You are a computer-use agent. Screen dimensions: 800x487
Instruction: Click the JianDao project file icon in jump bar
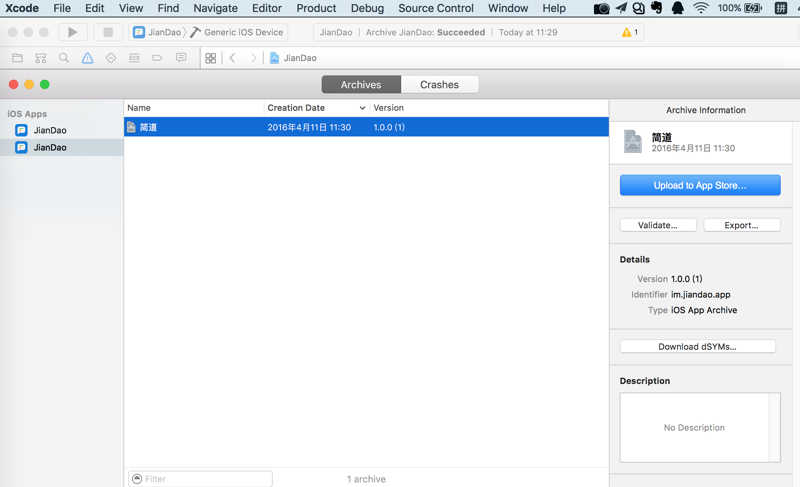(x=274, y=58)
